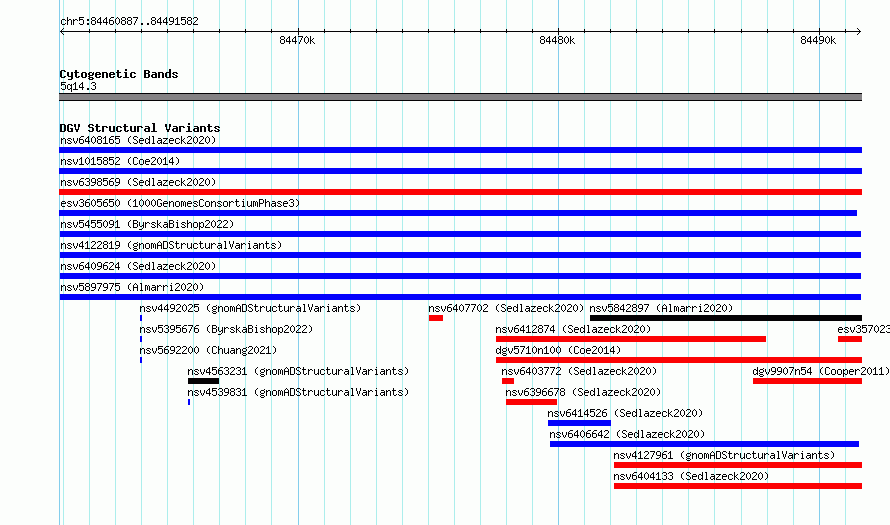The width and height of the screenshot is (890, 525).
Task: Open nsv5395676 (ByrskaBishop2022) label
Action: tap(226, 329)
